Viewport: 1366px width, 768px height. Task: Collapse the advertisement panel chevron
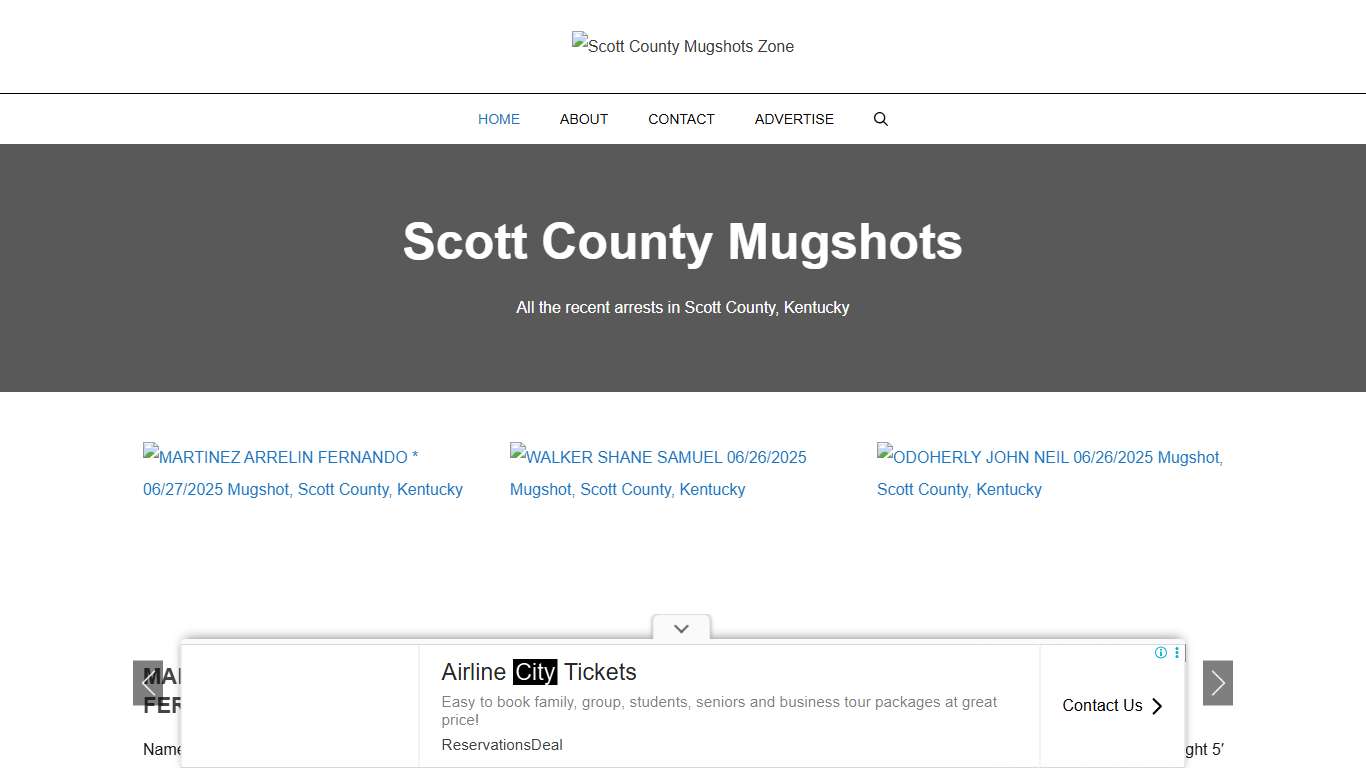tap(681, 628)
